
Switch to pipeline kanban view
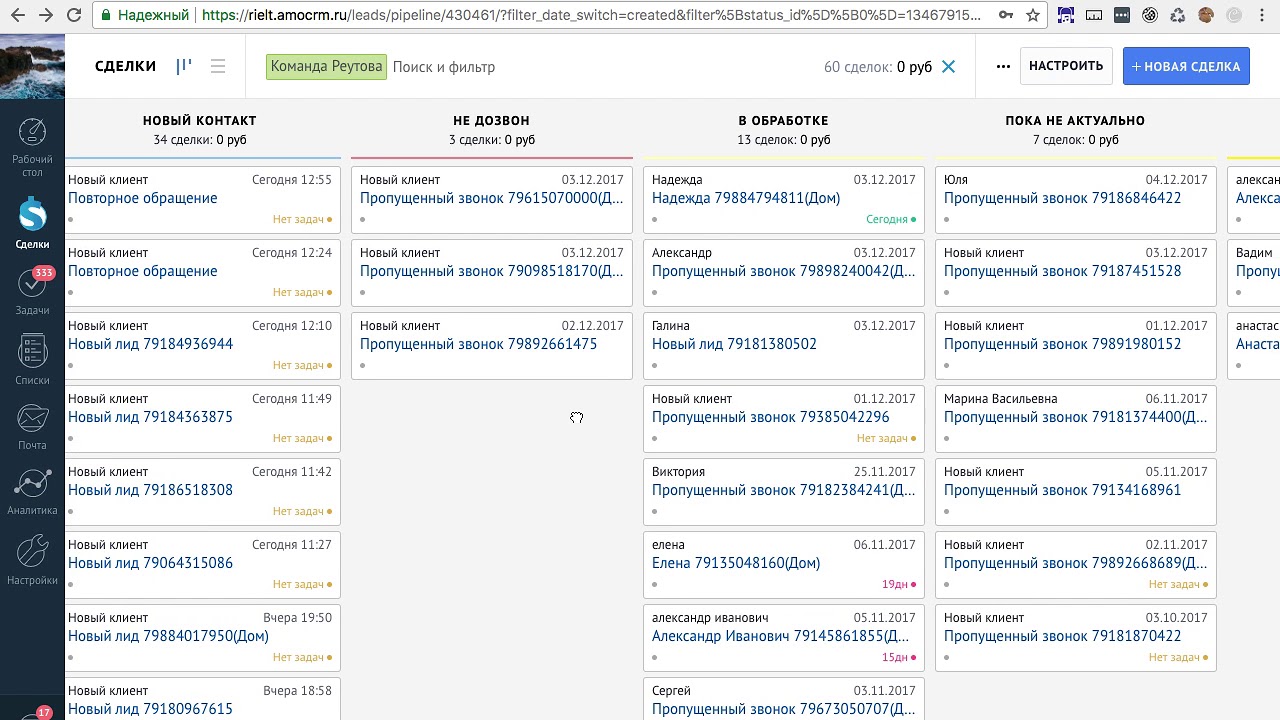coord(184,66)
